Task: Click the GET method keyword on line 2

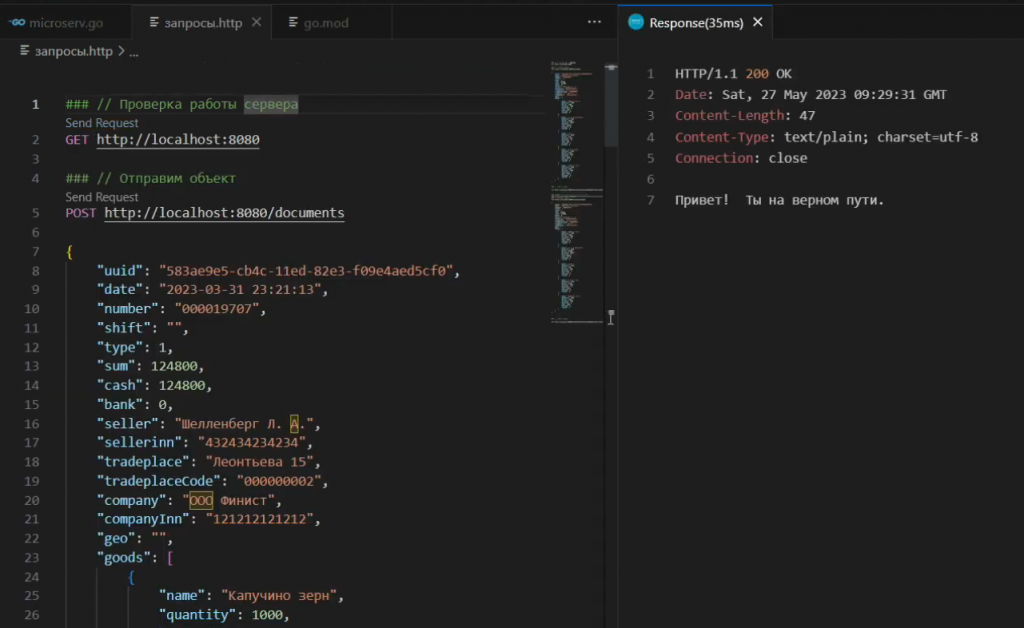Action: pos(76,140)
